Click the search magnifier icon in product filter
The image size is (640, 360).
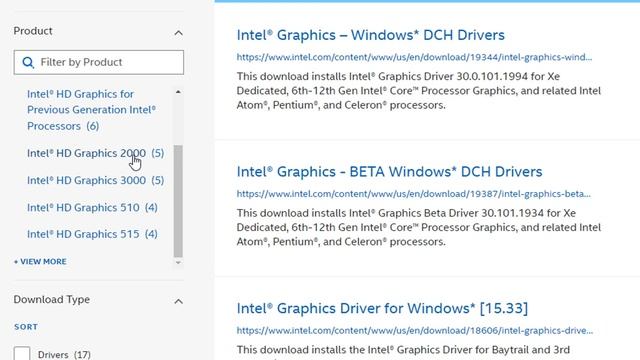[x=28, y=62]
